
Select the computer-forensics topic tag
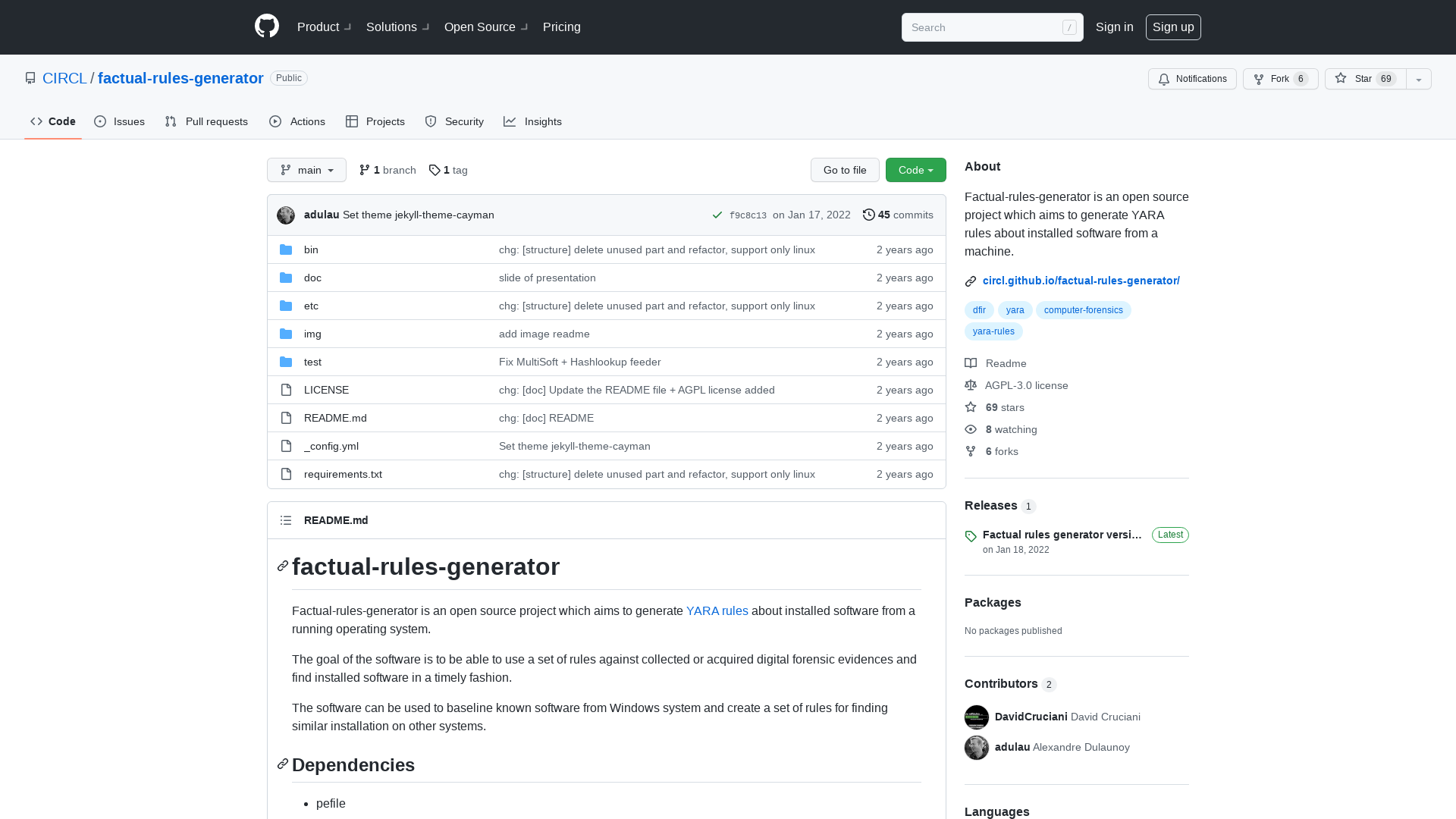[x=1083, y=310]
